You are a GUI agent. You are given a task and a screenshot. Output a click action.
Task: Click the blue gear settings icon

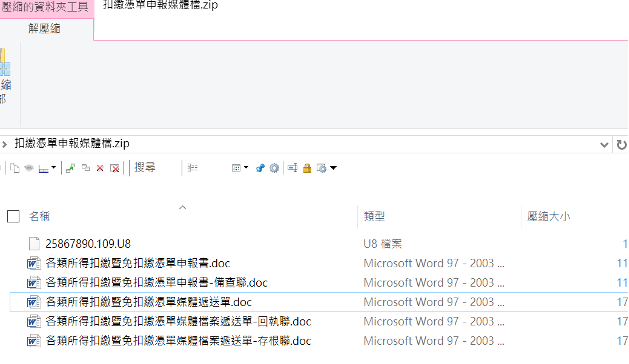(x=274, y=168)
